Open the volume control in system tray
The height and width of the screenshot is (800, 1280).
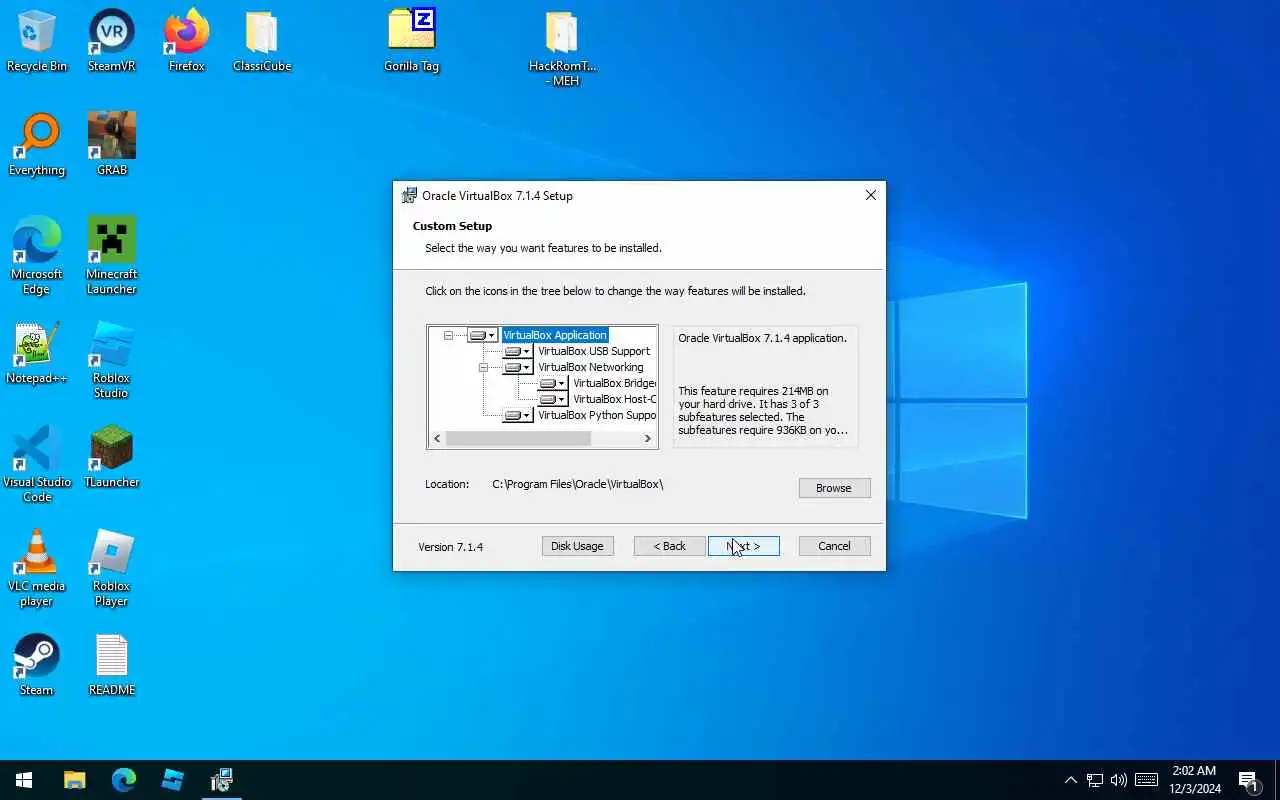[x=1119, y=780]
